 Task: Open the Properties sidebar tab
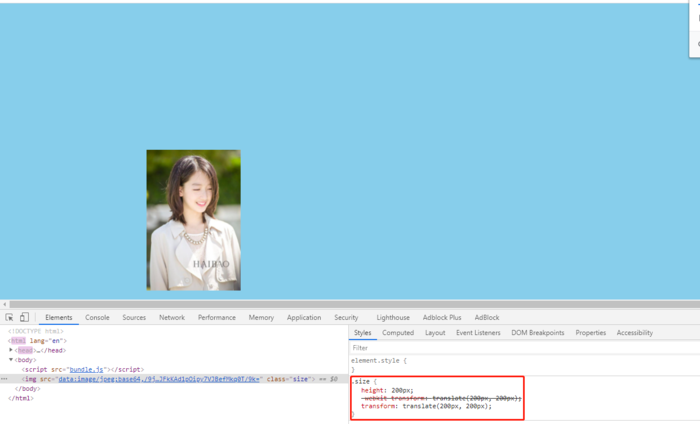tap(591, 333)
